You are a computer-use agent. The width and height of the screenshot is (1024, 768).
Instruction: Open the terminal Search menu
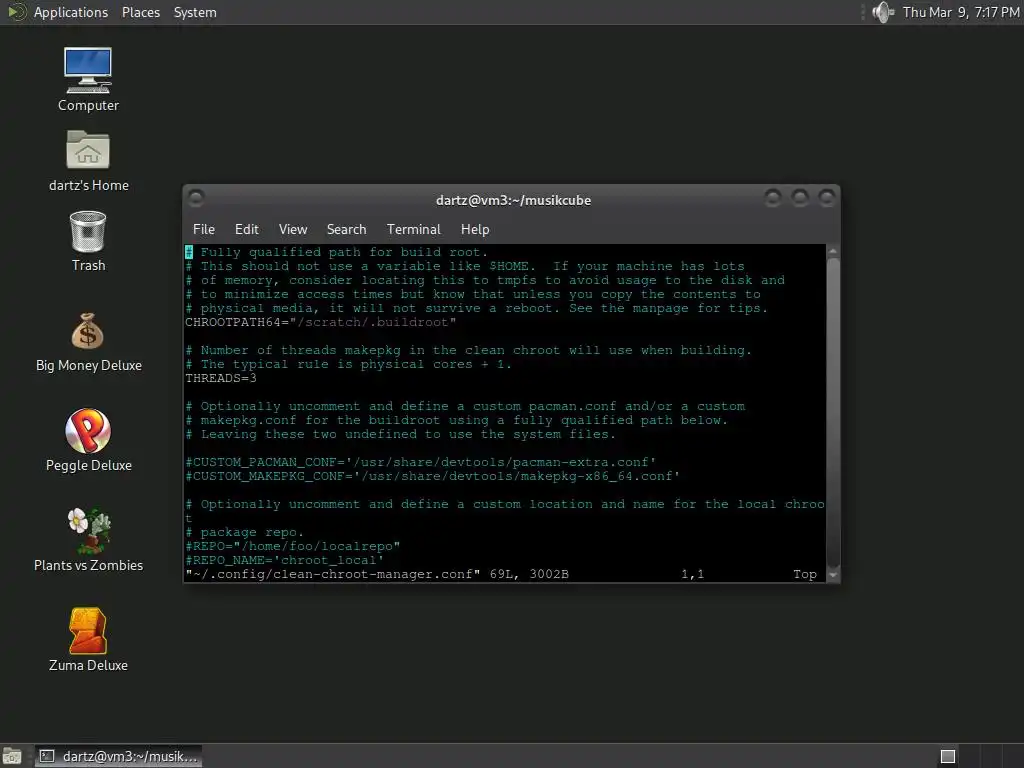coord(346,229)
